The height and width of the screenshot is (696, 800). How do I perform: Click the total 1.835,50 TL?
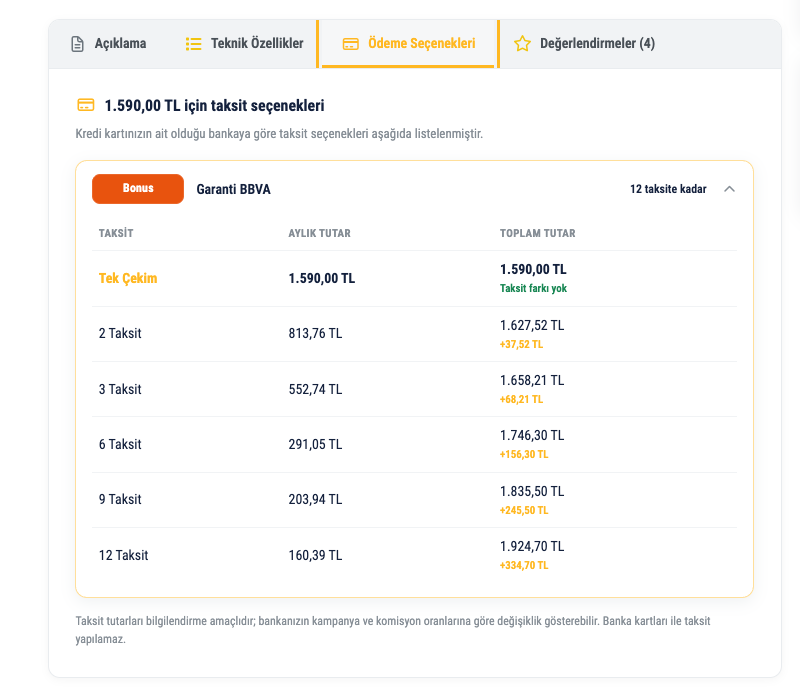coord(532,491)
